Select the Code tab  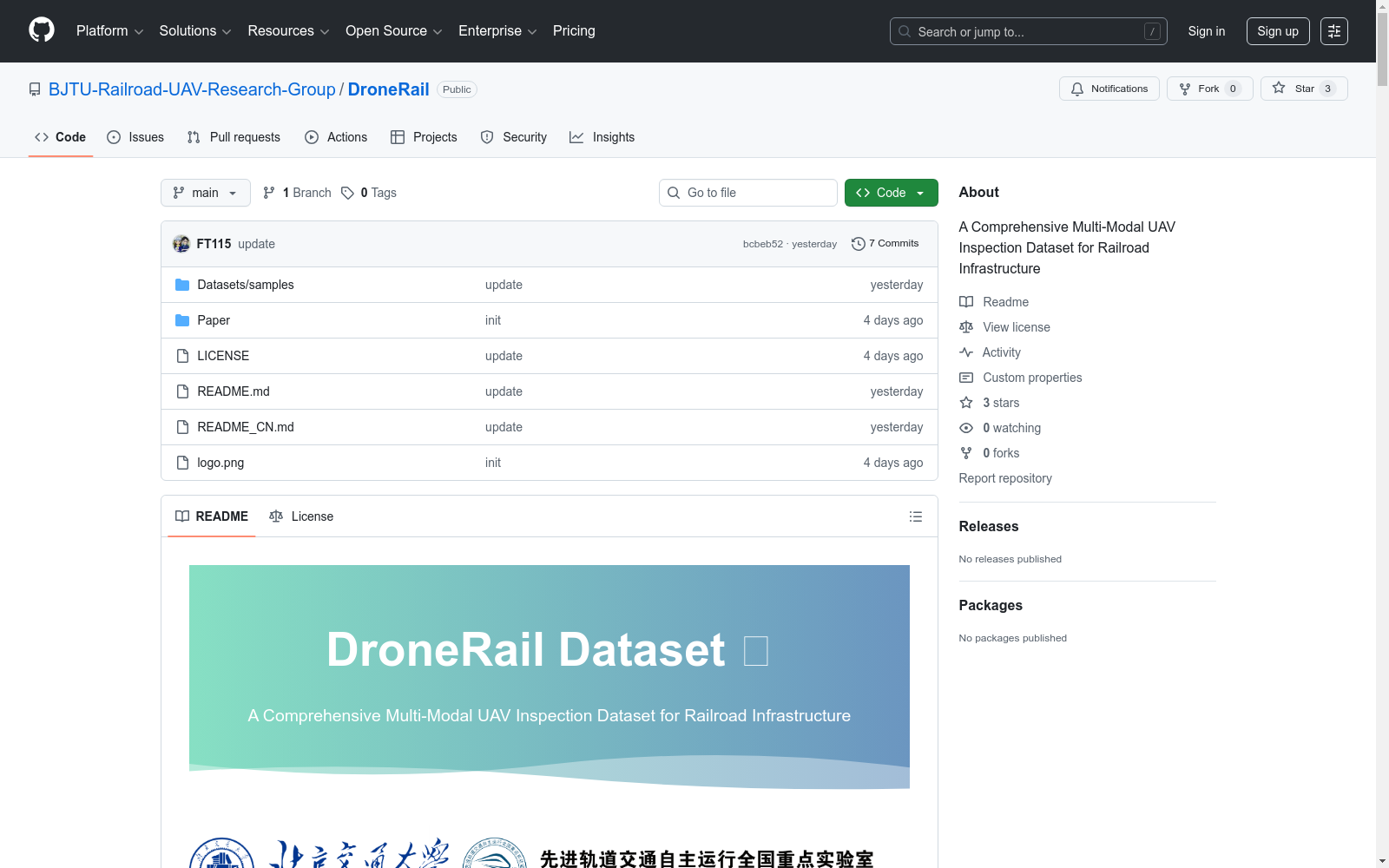61,137
